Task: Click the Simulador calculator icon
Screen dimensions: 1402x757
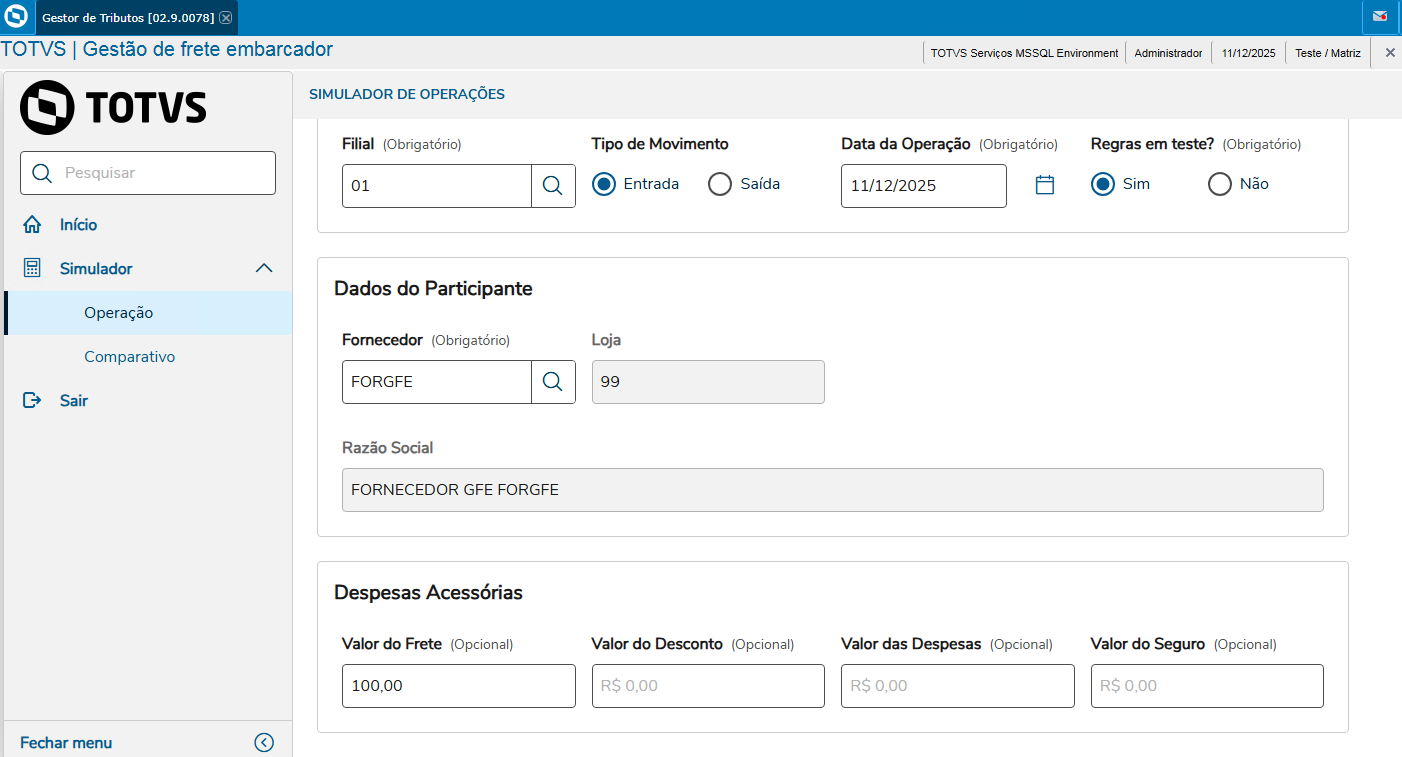Action: pos(32,269)
